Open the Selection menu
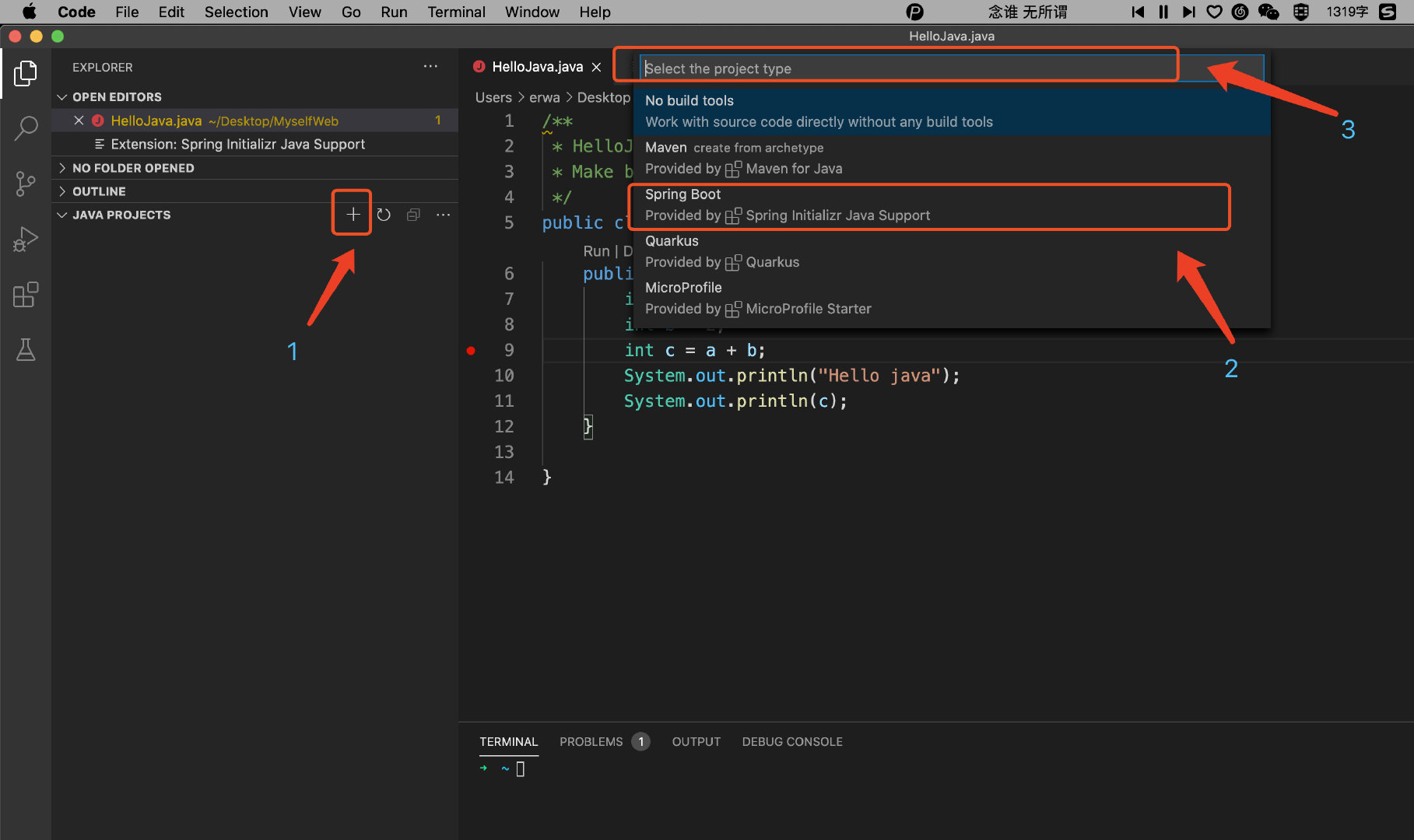This screenshot has width=1414, height=840. click(236, 12)
